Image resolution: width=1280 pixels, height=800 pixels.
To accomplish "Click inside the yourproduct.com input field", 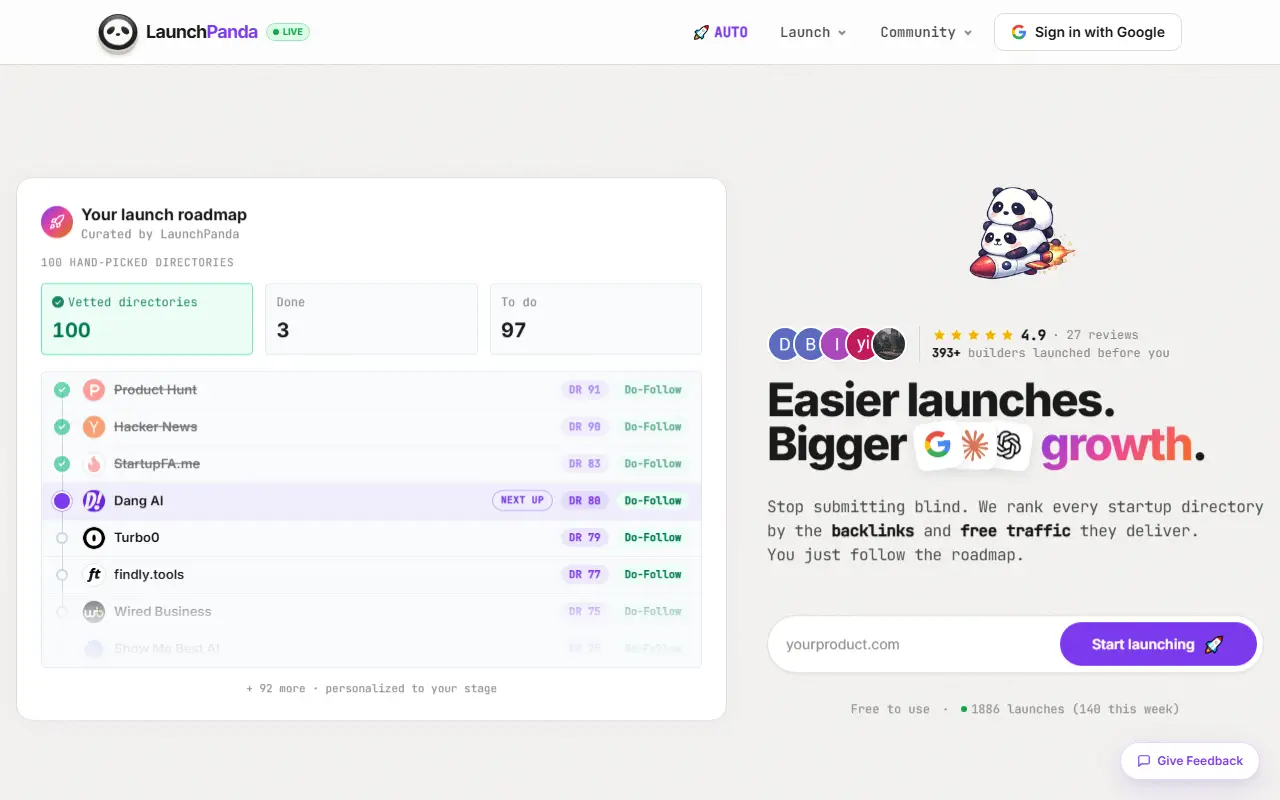I will [x=915, y=645].
